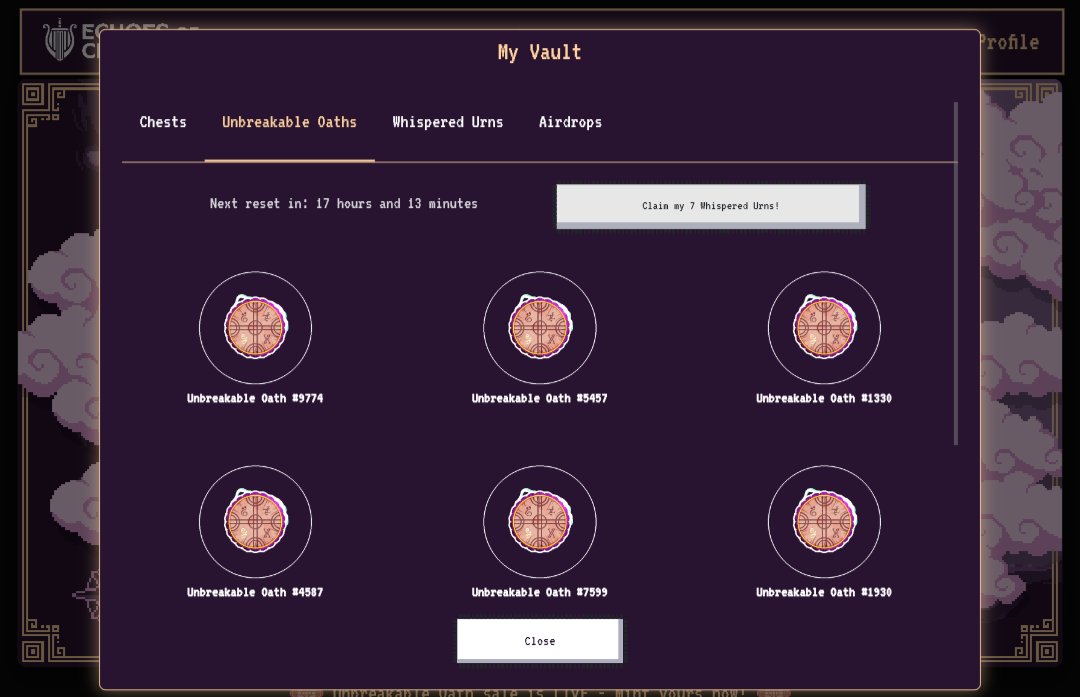This screenshot has height=697, width=1080.
Task: Switch to the Chests tab
Action: click(163, 123)
